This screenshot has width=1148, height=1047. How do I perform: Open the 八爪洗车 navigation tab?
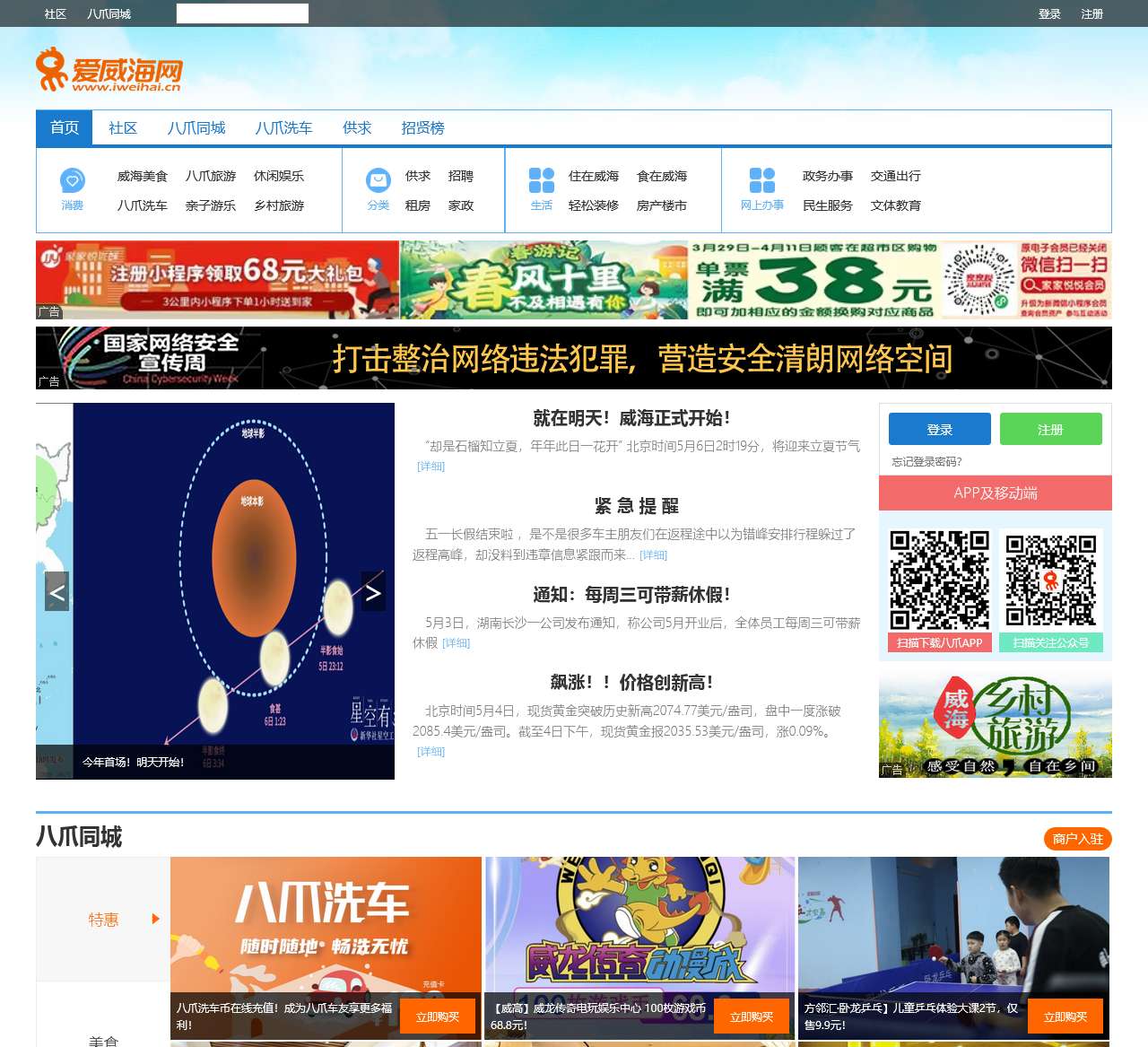point(284,127)
